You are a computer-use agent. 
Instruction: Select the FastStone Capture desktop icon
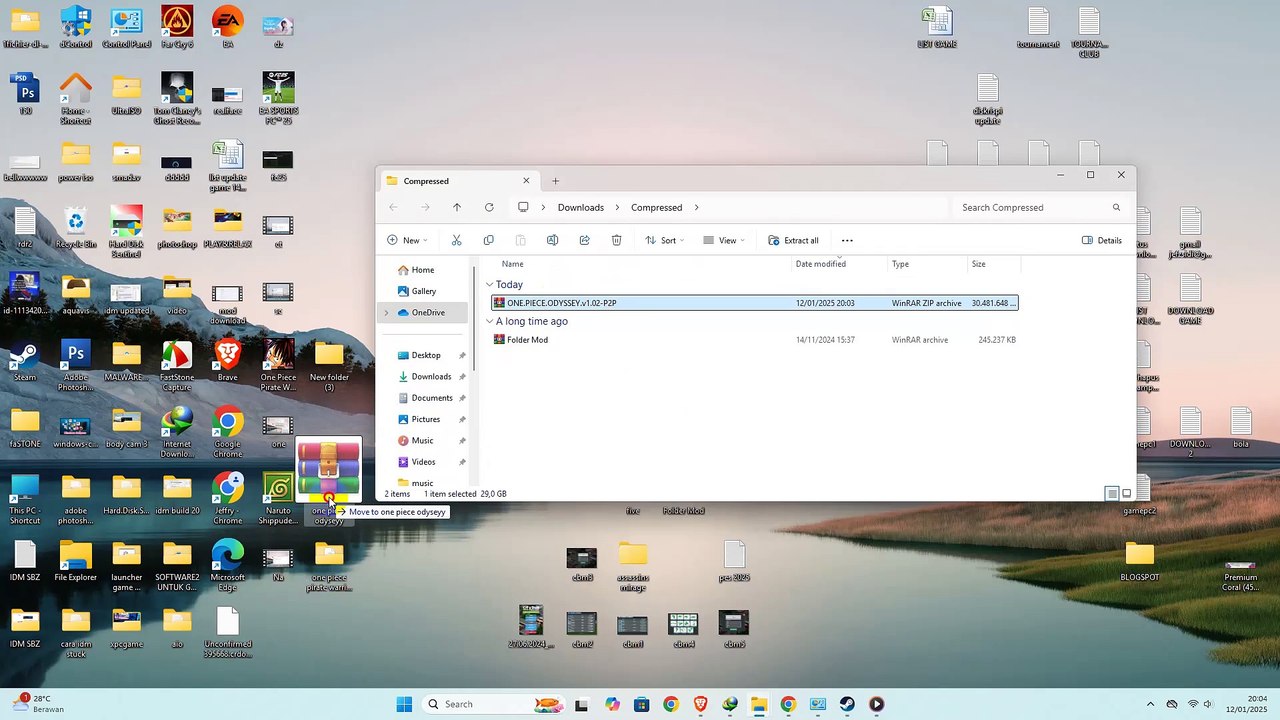pos(177,366)
